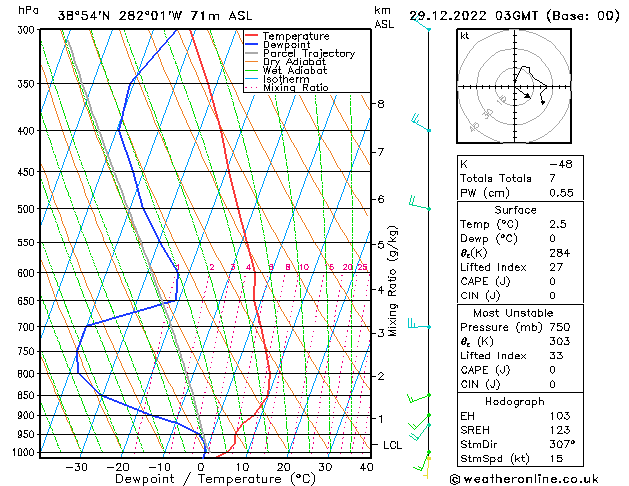Click the surface theta-e value 284
The image size is (629, 486).
pyautogui.click(x=560, y=253)
